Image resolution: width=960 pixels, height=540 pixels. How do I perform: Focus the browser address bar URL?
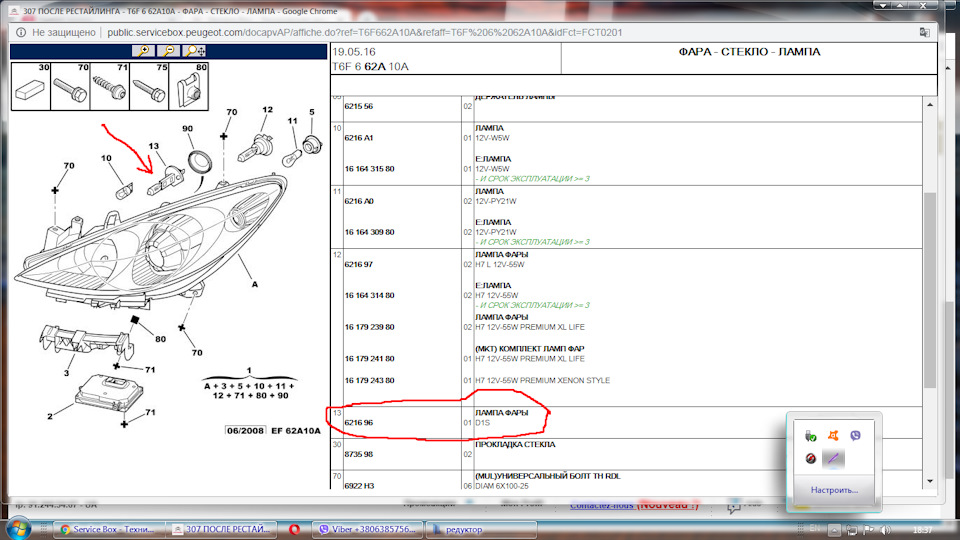[364, 32]
